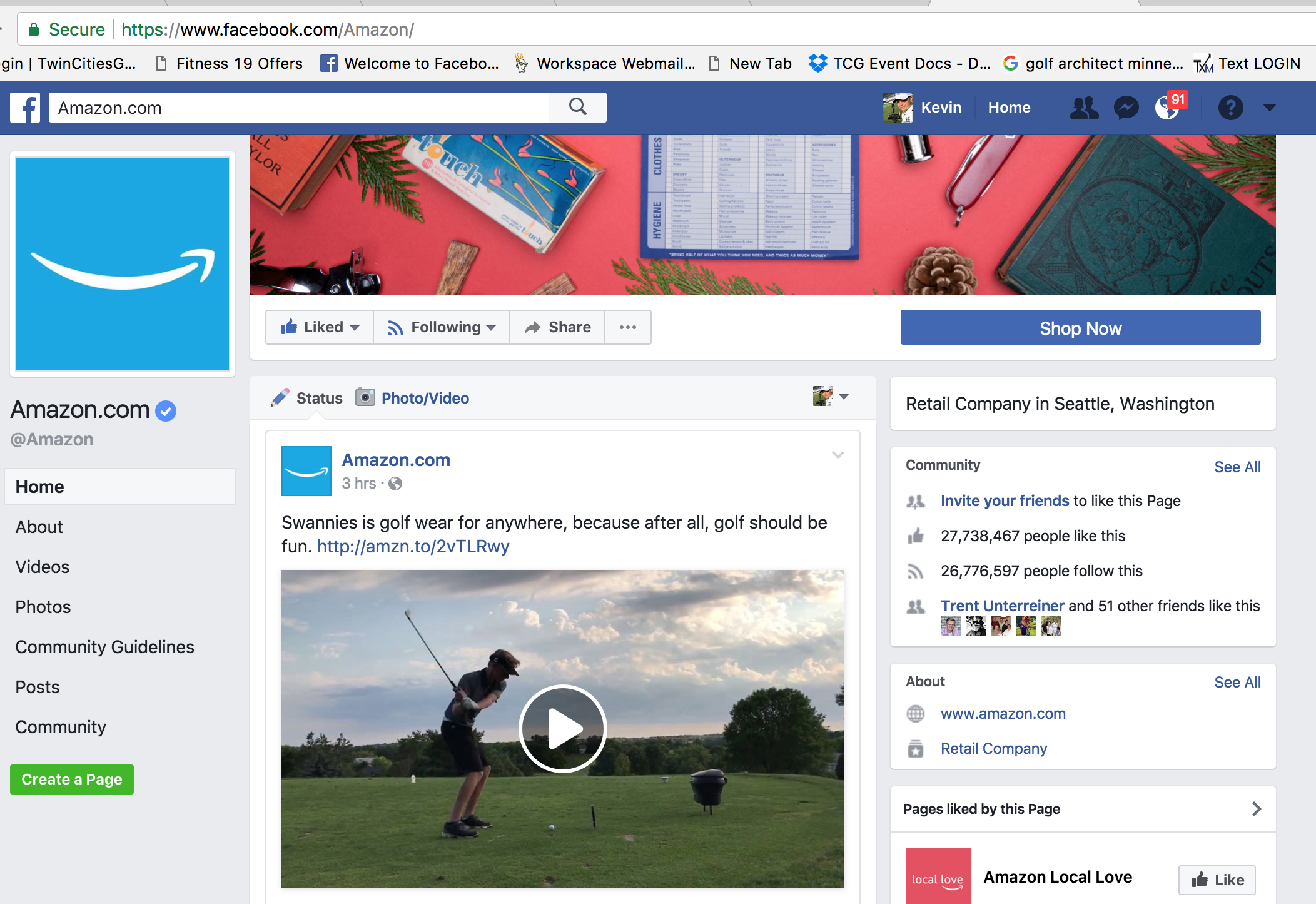The width and height of the screenshot is (1316, 904).
Task: Click 26,776,597 people follow this text
Action: [x=1041, y=571]
